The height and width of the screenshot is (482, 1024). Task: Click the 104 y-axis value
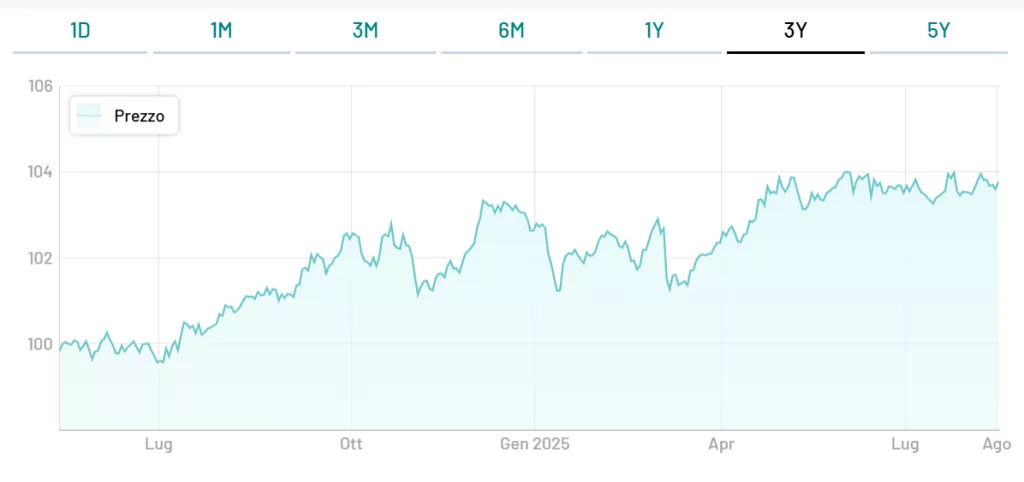[x=40, y=172]
